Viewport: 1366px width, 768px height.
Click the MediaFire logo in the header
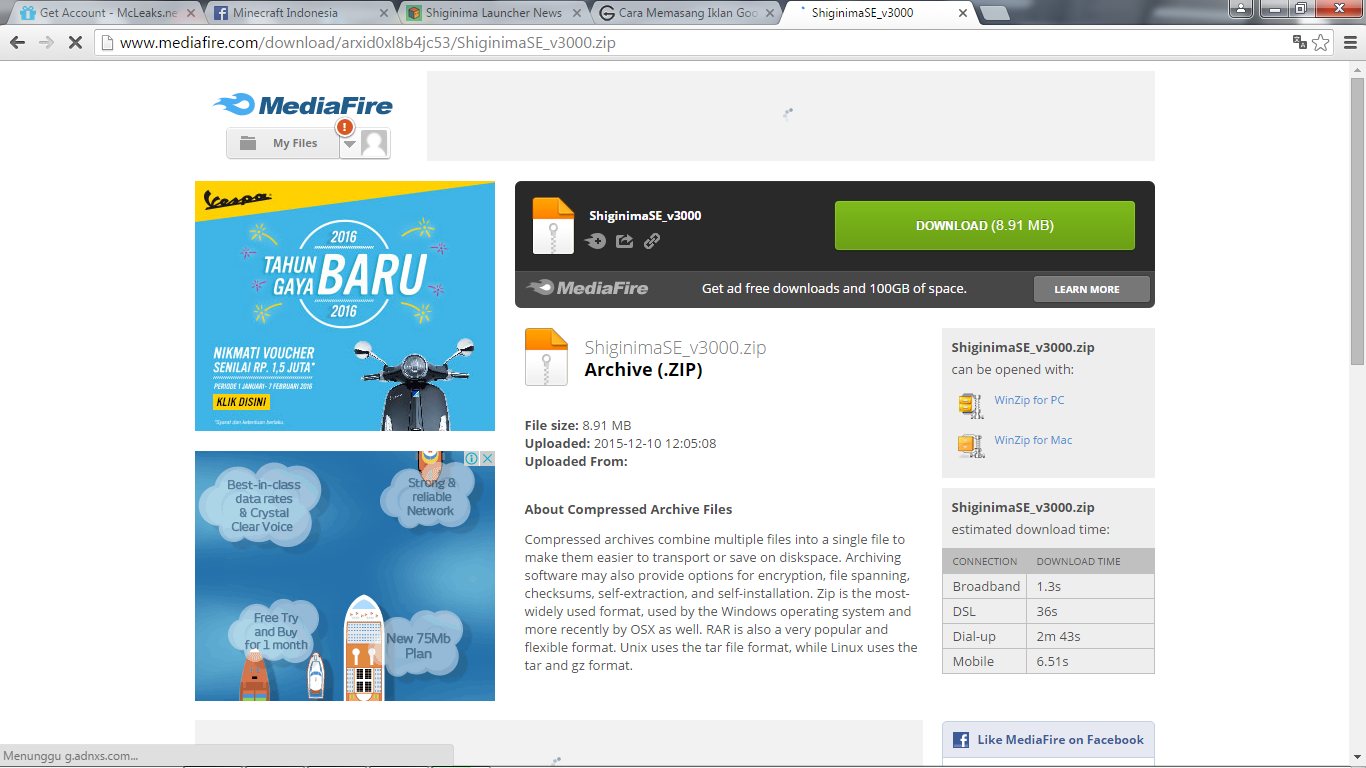[x=302, y=105]
